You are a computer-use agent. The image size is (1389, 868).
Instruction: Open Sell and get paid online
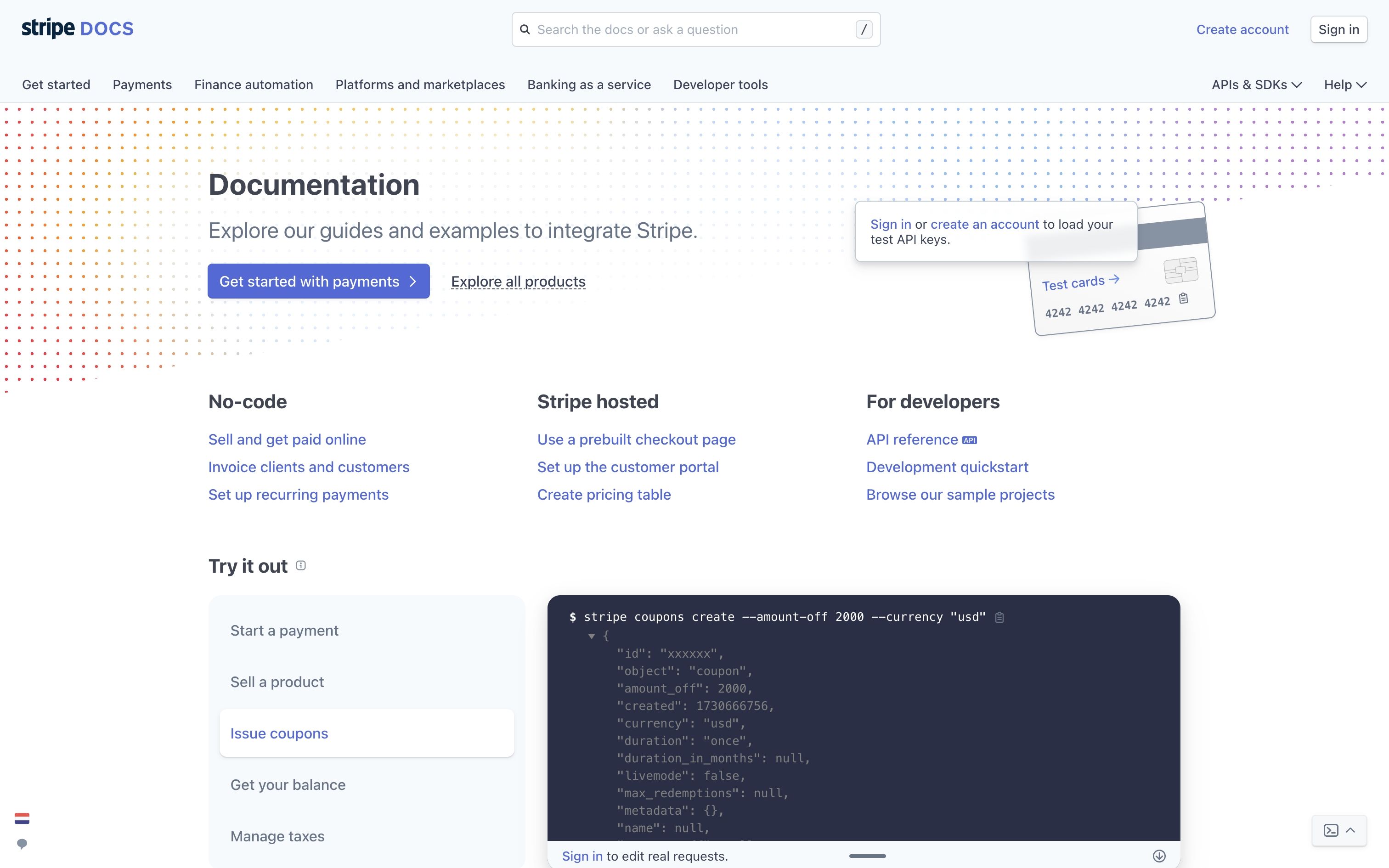click(x=287, y=440)
